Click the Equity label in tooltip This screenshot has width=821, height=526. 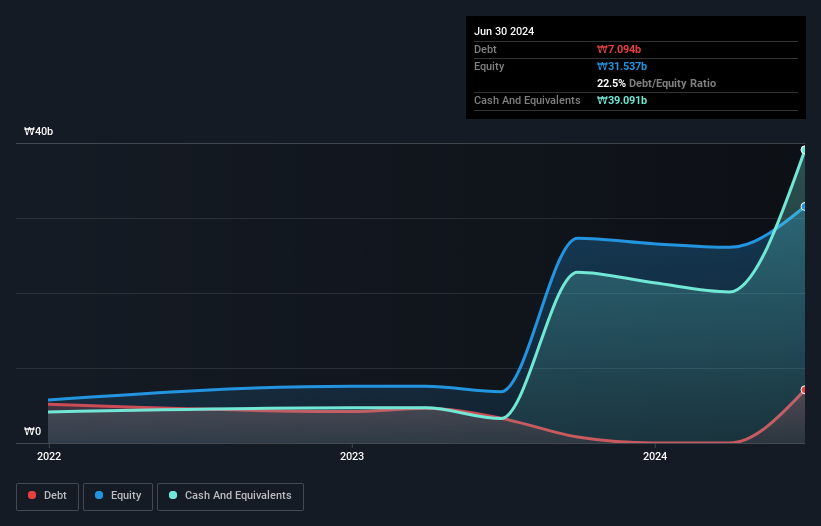coord(489,66)
